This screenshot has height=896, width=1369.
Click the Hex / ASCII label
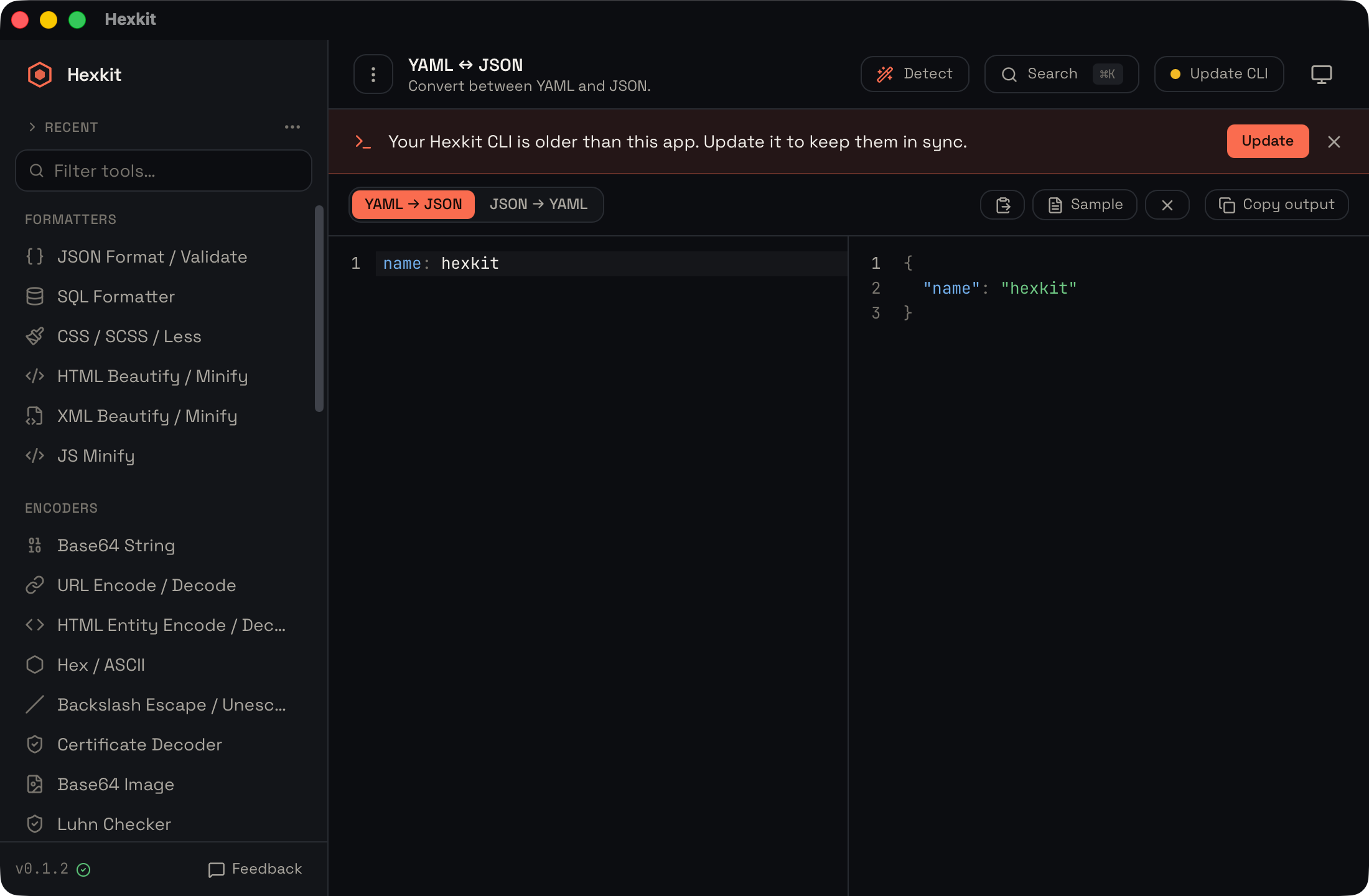pyautogui.click(x=101, y=665)
